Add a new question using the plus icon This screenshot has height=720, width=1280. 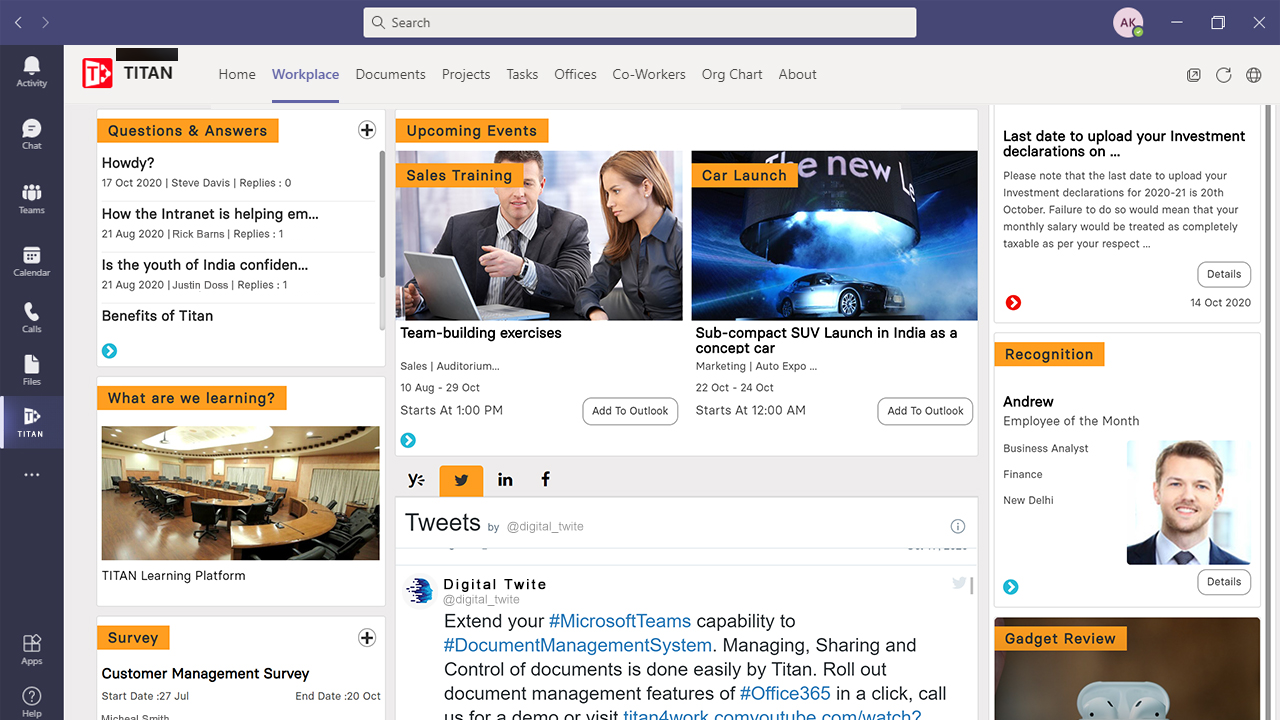coord(366,129)
